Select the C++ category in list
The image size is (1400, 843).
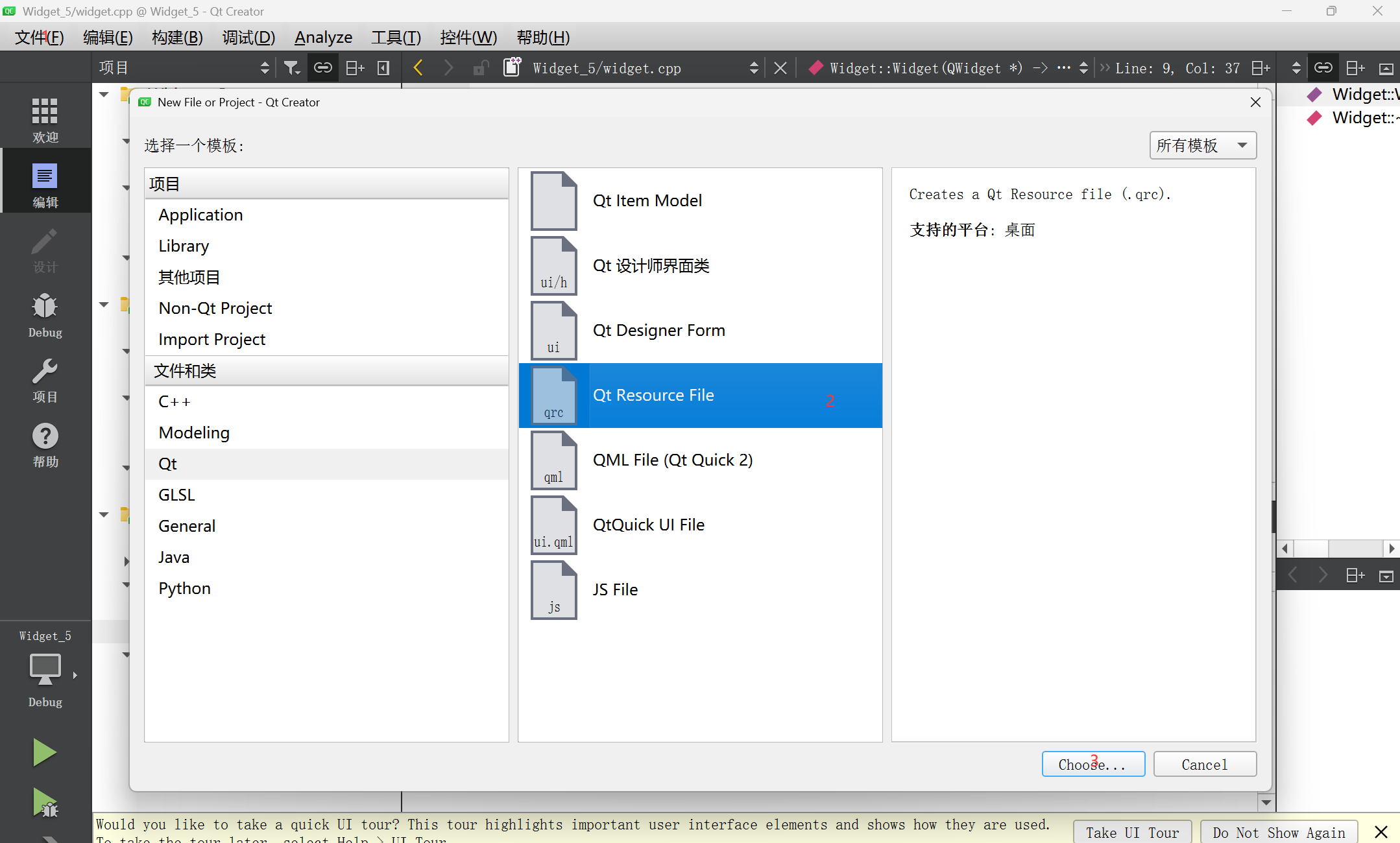175,402
